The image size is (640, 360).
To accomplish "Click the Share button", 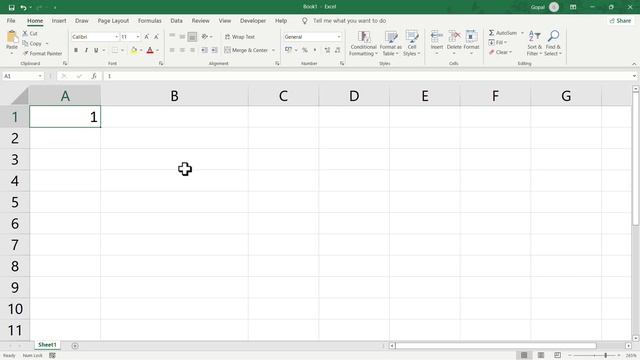I will click(620, 20).
